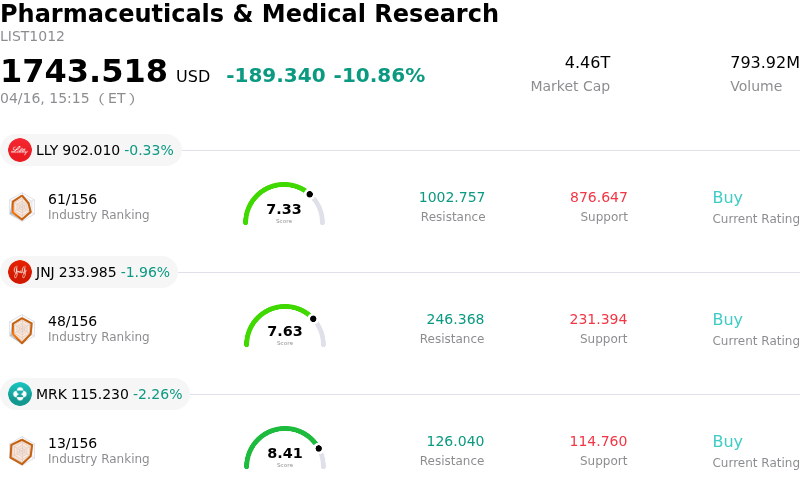This screenshot has width=800, height=488.
Task: Open the LLY 902.010 ticker chip
Action: (91, 150)
